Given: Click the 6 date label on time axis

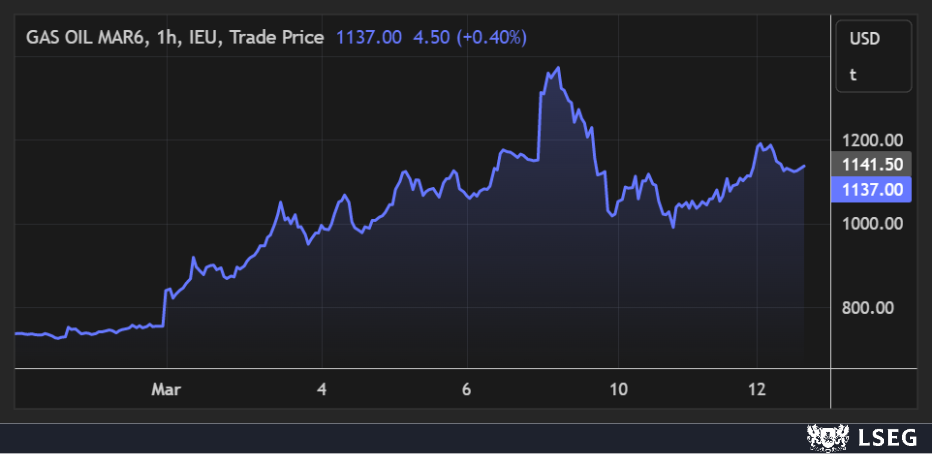Looking at the screenshot, I should (467, 389).
